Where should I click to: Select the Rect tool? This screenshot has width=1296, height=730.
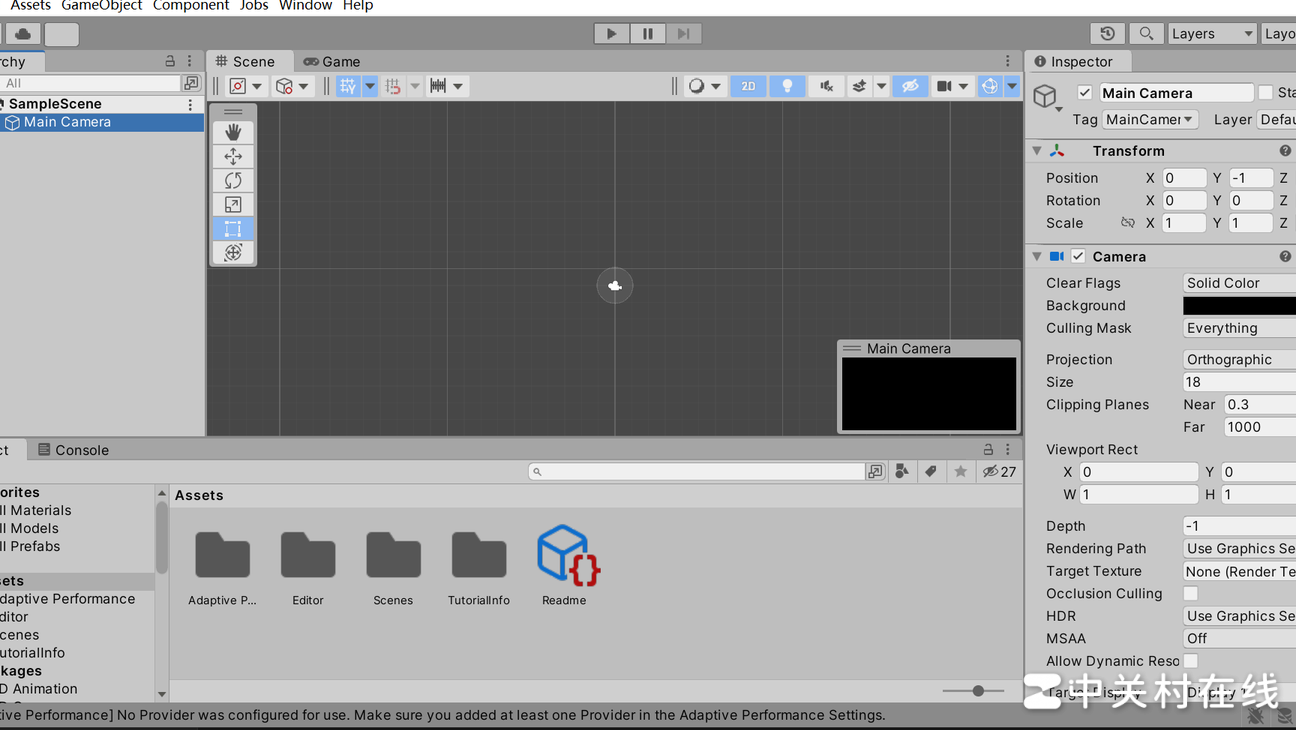pyautogui.click(x=233, y=229)
